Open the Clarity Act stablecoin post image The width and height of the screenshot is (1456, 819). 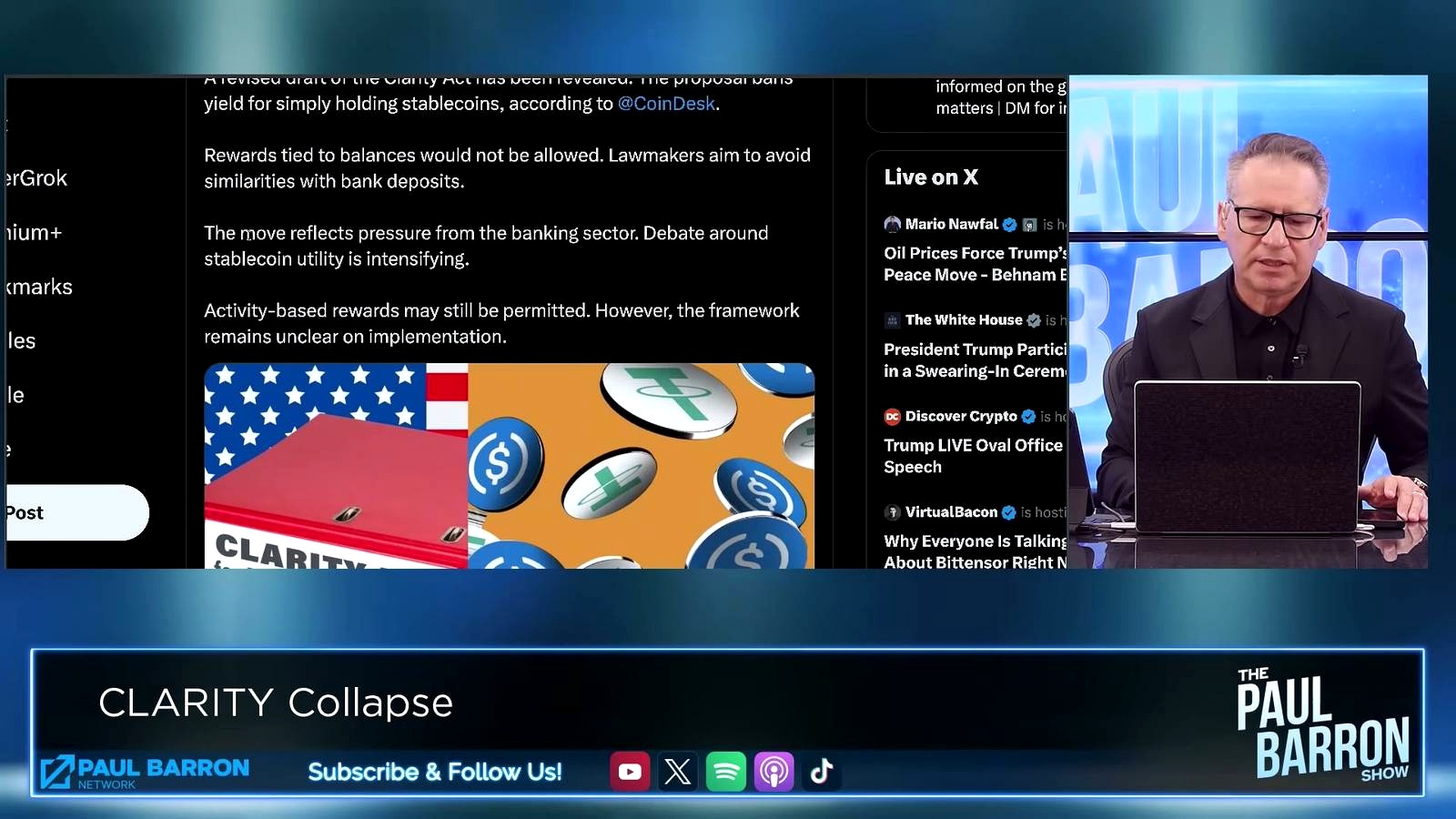509,466
